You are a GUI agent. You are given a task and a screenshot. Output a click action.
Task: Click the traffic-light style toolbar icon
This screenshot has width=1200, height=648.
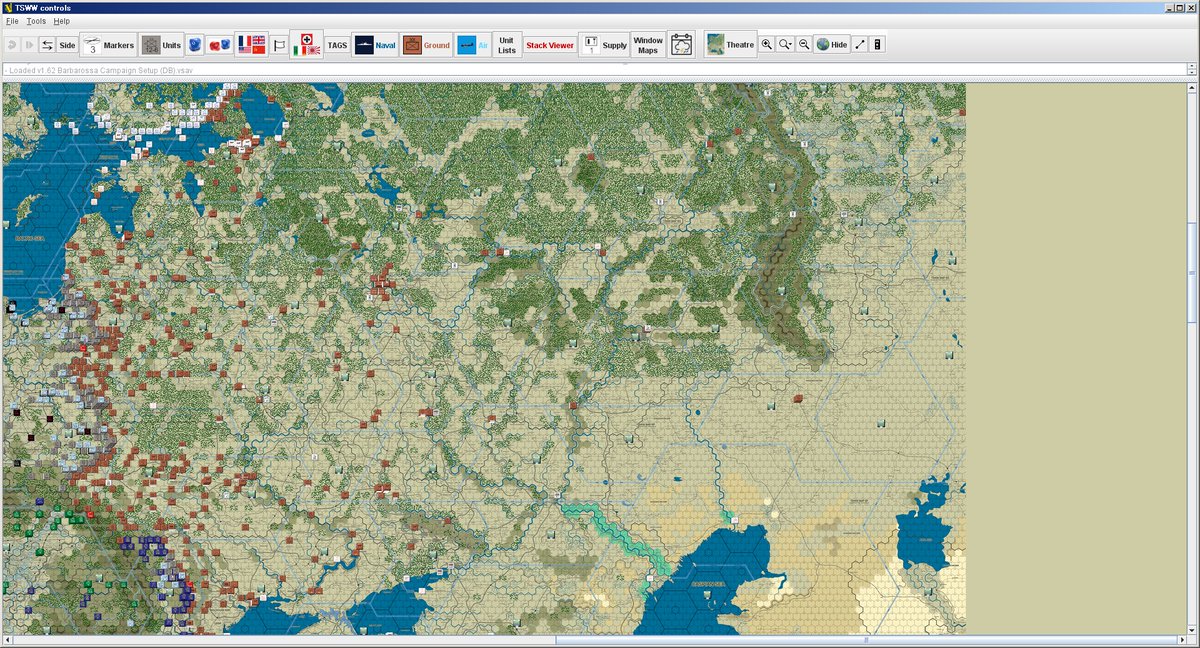pos(877,45)
